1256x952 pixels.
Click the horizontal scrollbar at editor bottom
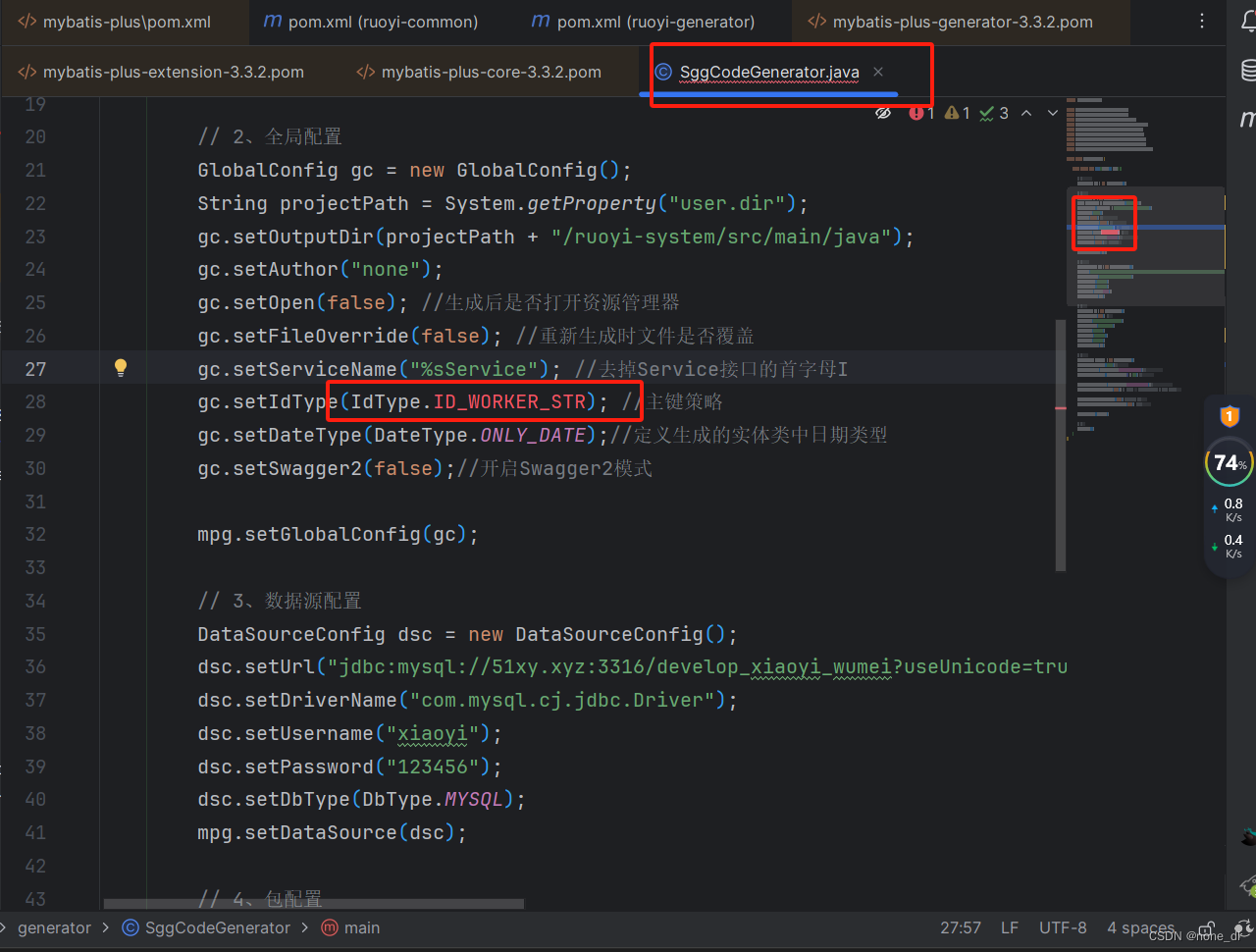click(314, 903)
